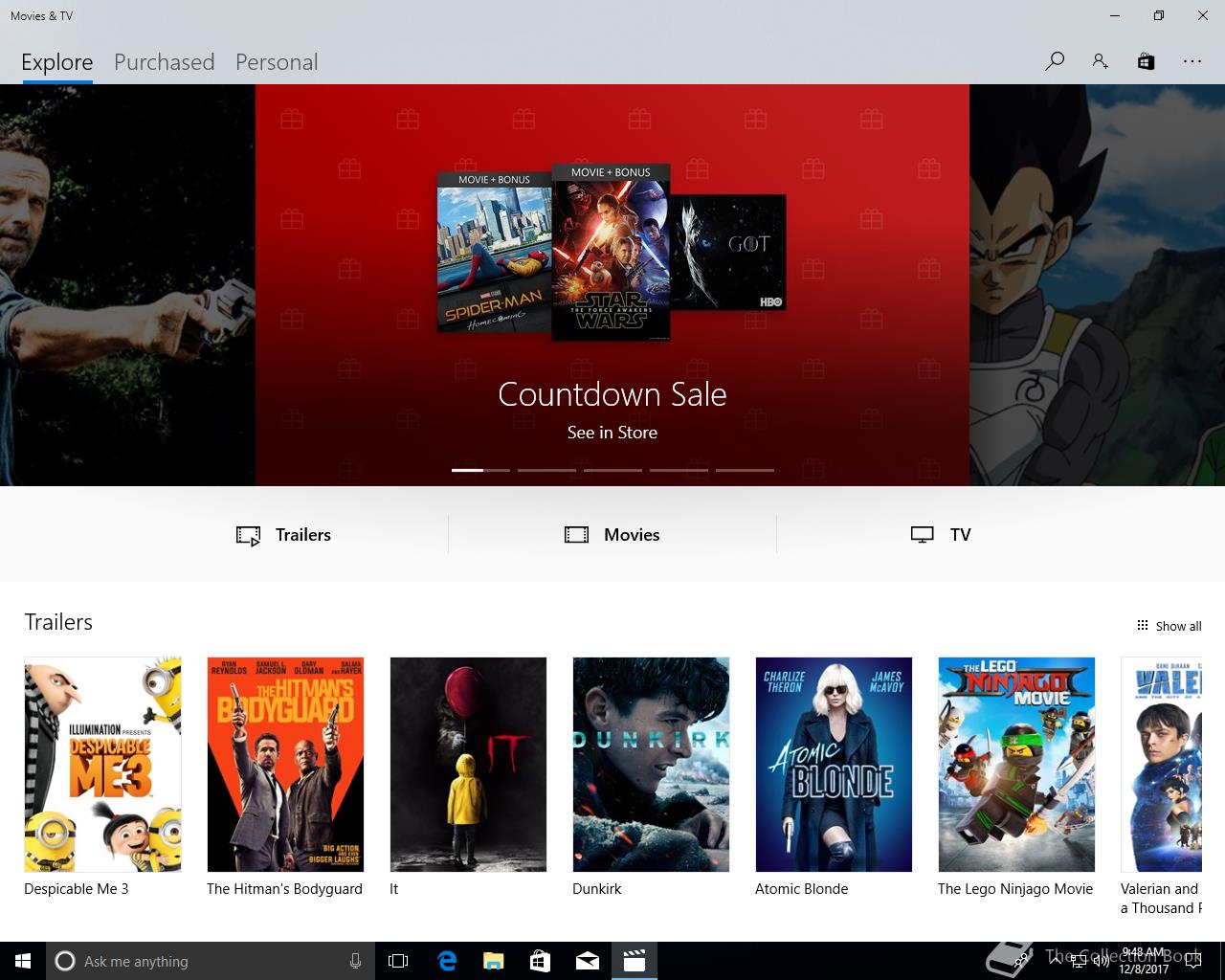
Task: Open the Valerian poster
Action: tap(1161, 764)
